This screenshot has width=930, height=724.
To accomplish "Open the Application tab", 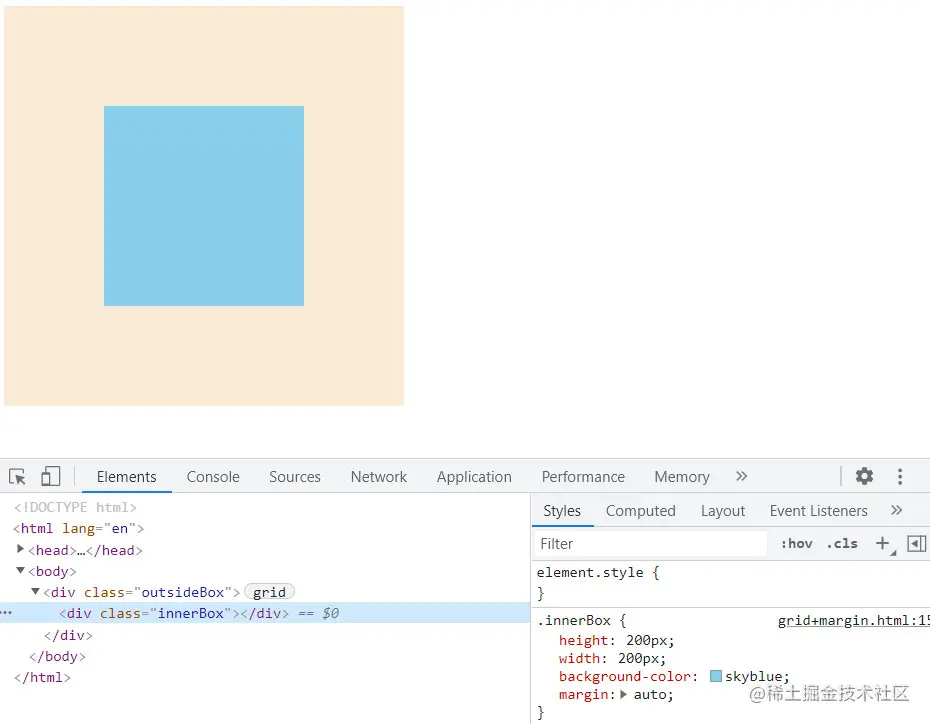I will (474, 477).
